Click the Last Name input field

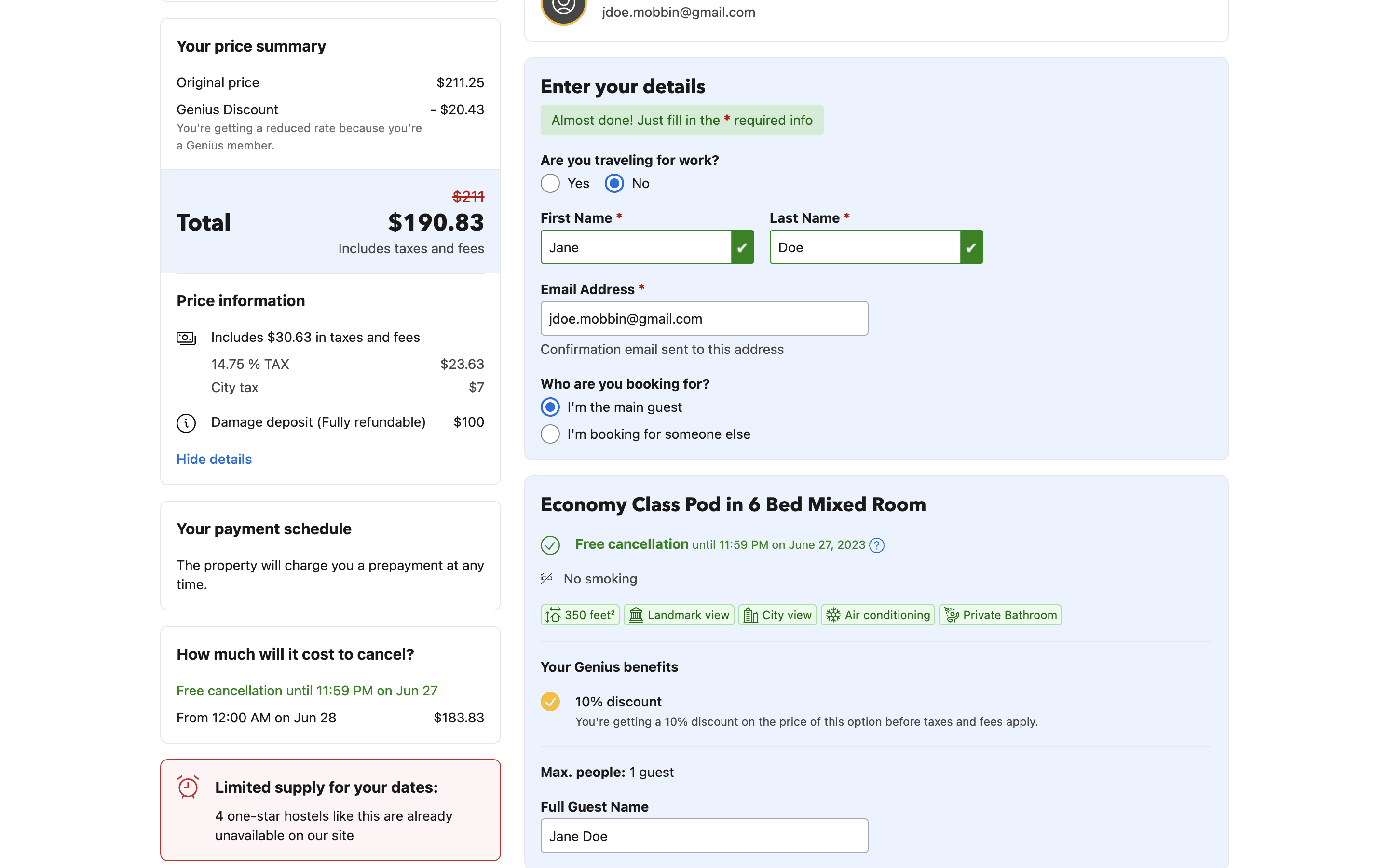(x=864, y=247)
